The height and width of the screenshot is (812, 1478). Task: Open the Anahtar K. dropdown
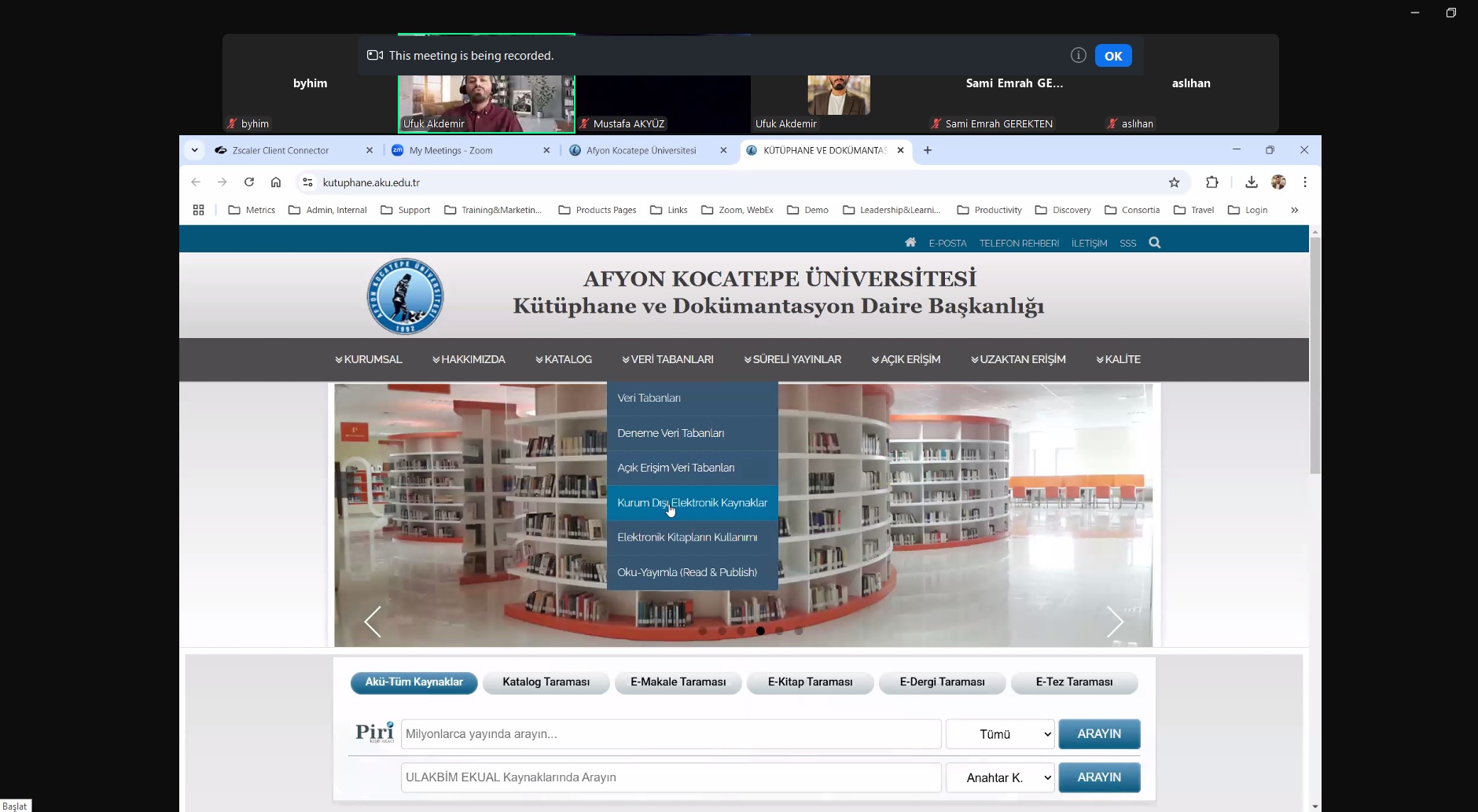coord(1000,777)
